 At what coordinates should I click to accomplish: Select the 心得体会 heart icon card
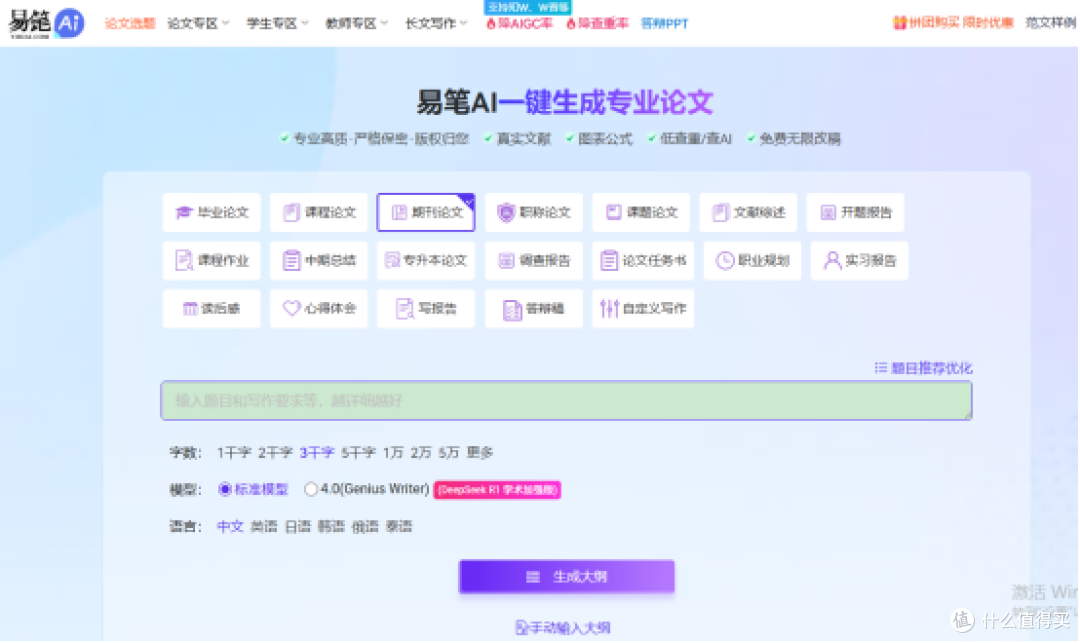coord(319,309)
